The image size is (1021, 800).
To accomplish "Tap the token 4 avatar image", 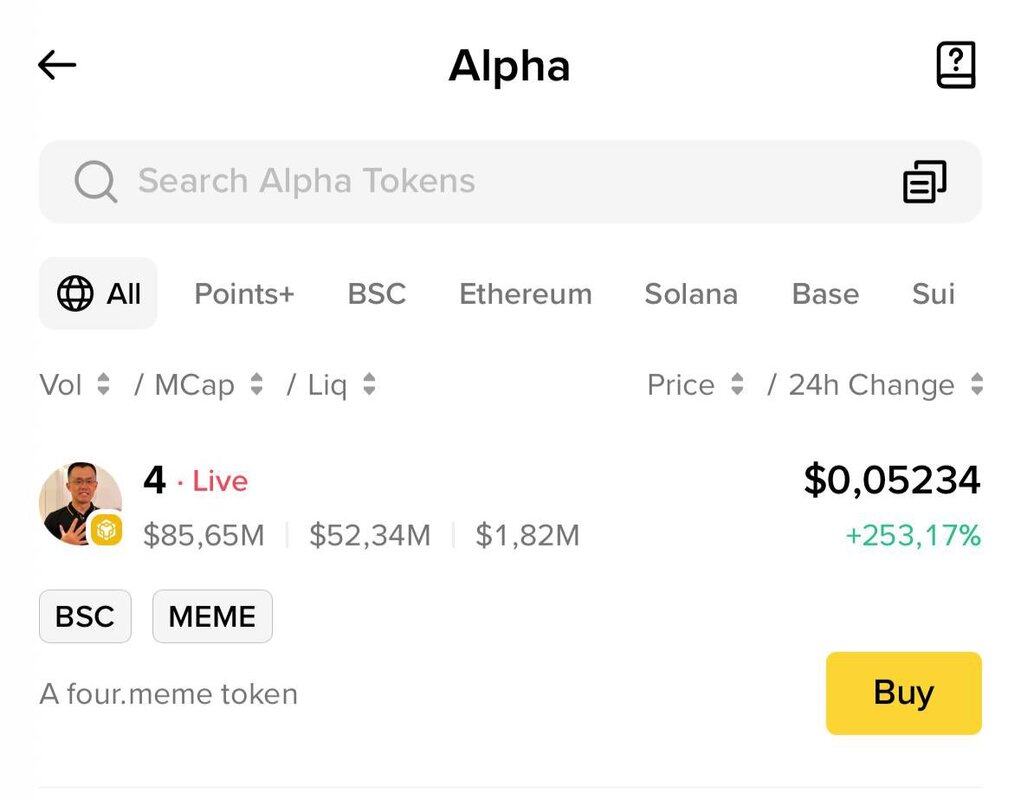I will tap(76, 501).
